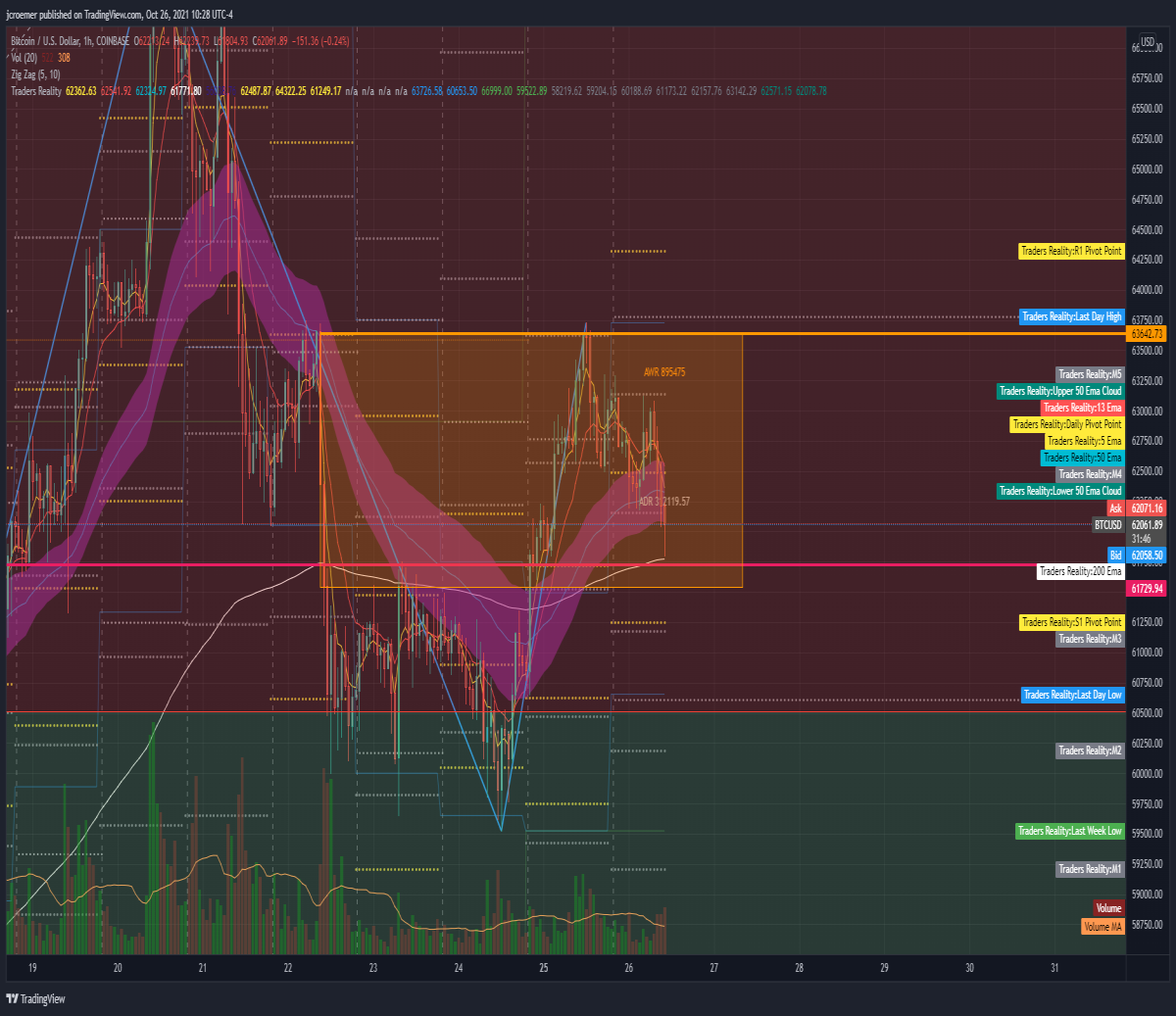Click the 64000.00 price axis value
The image size is (1176, 1016).
tap(1147, 290)
